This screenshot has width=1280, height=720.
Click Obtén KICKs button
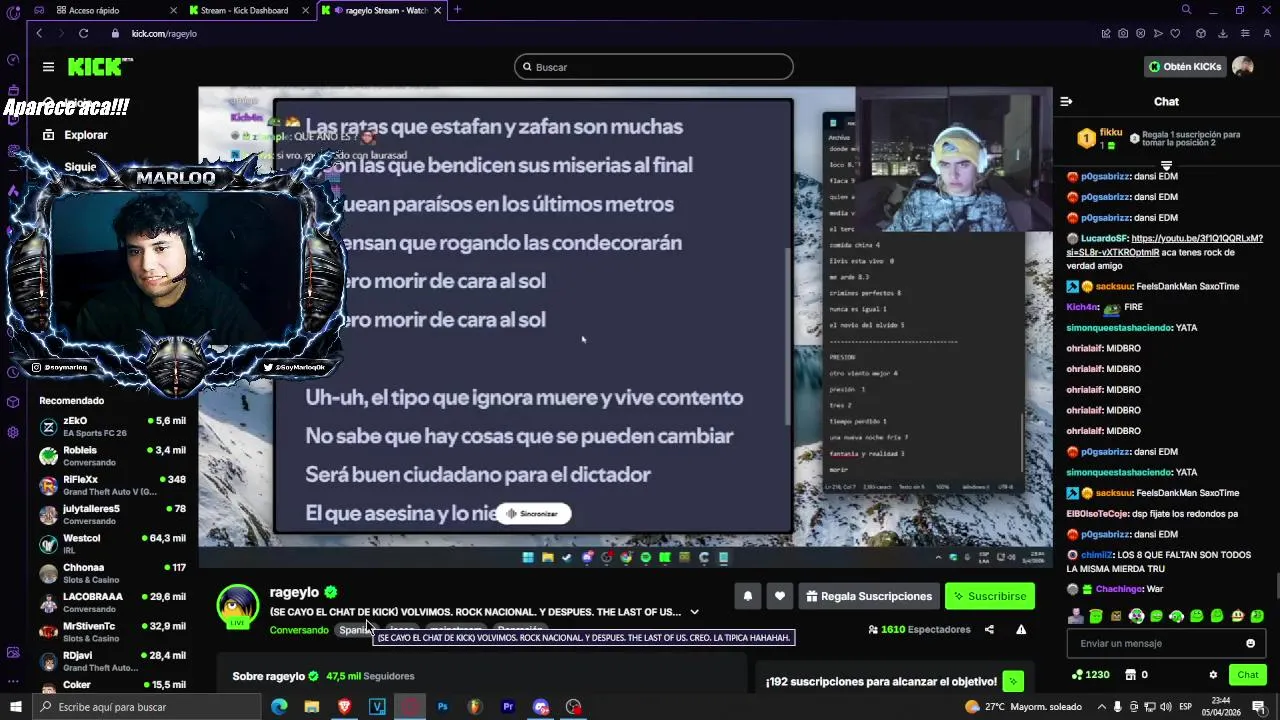(1185, 67)
